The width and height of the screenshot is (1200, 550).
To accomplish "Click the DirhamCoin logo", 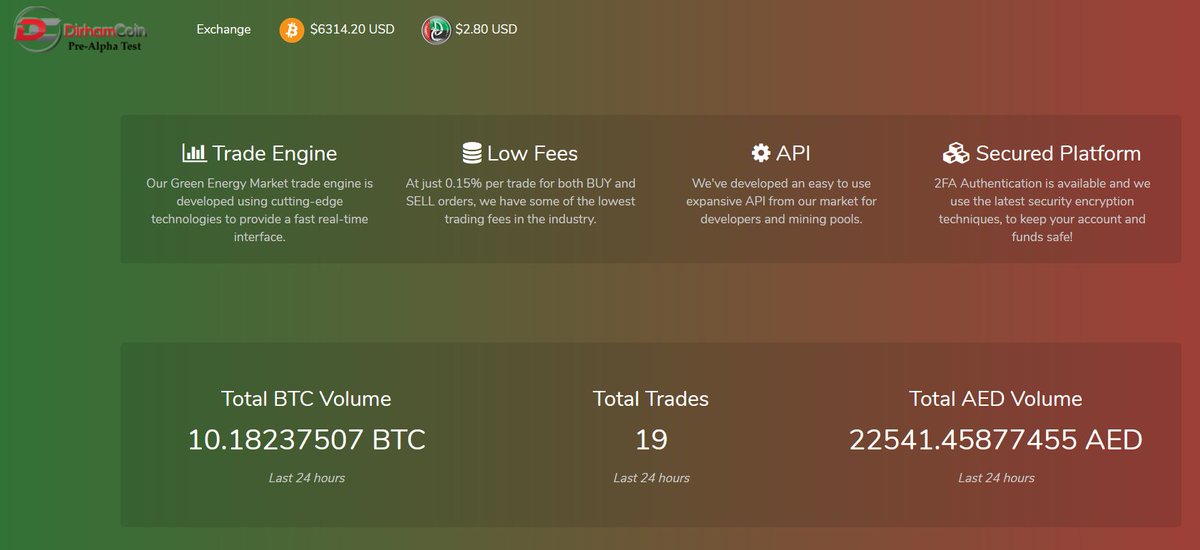I will coord(78,30).
